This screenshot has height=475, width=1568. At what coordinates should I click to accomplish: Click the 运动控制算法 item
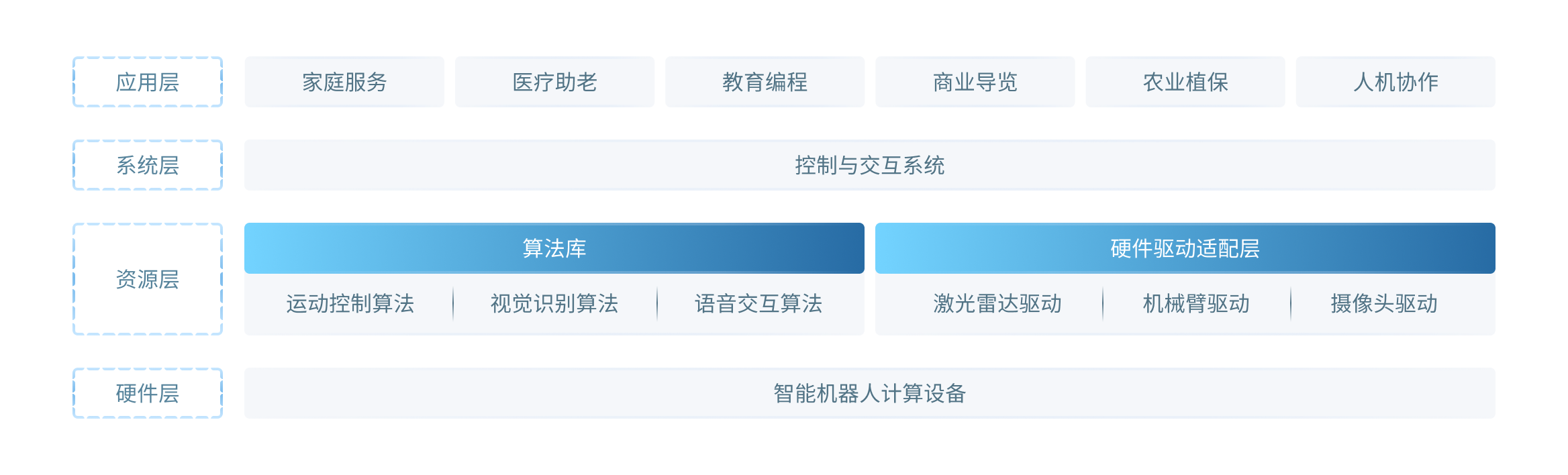350,304
